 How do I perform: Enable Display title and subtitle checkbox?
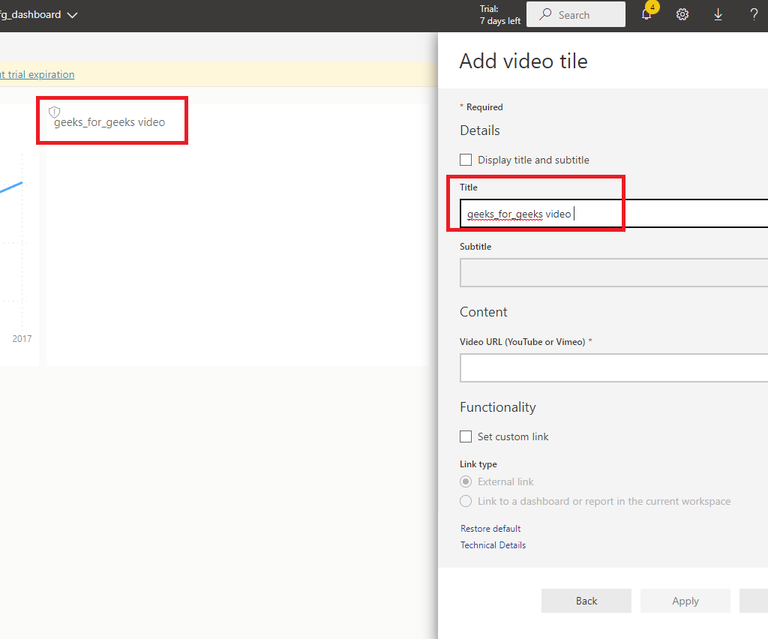(x=466, y=160)
